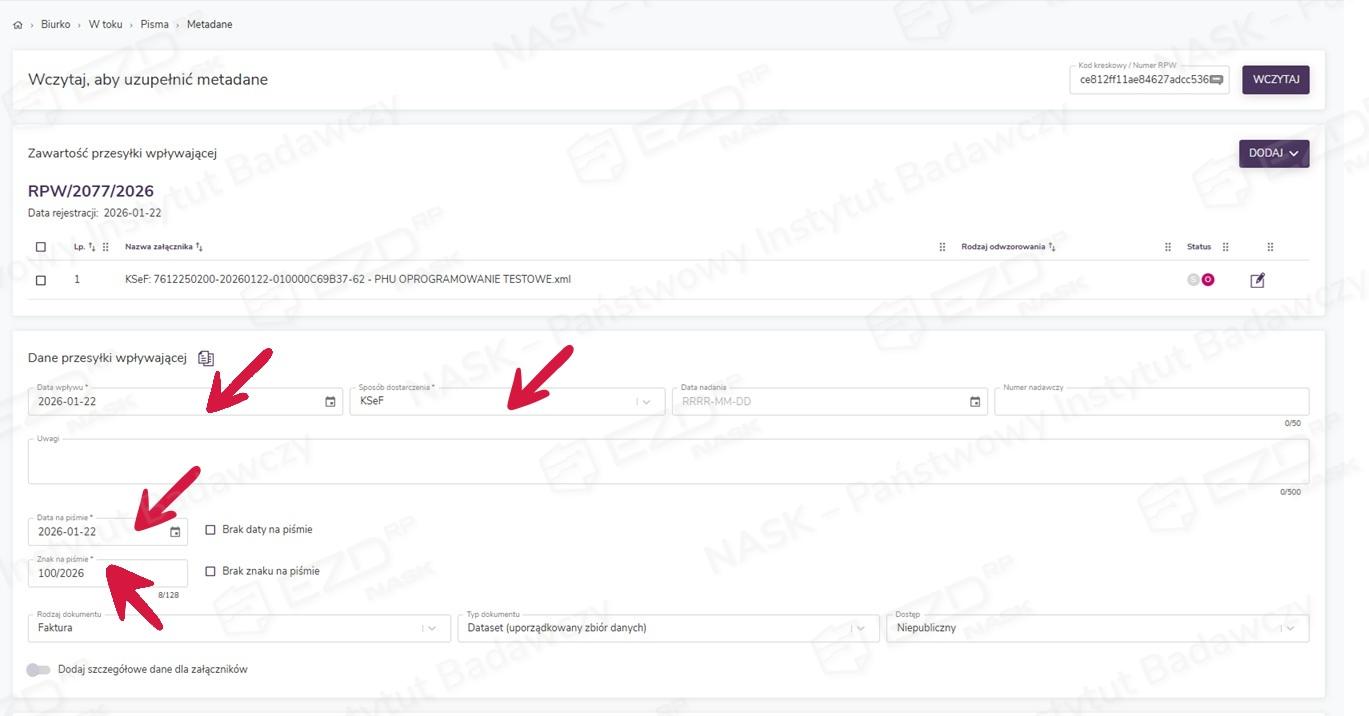Toggle Dodaj szczegółowe dane dla załączników switch
1369x716 pixels.
[38, 670]
